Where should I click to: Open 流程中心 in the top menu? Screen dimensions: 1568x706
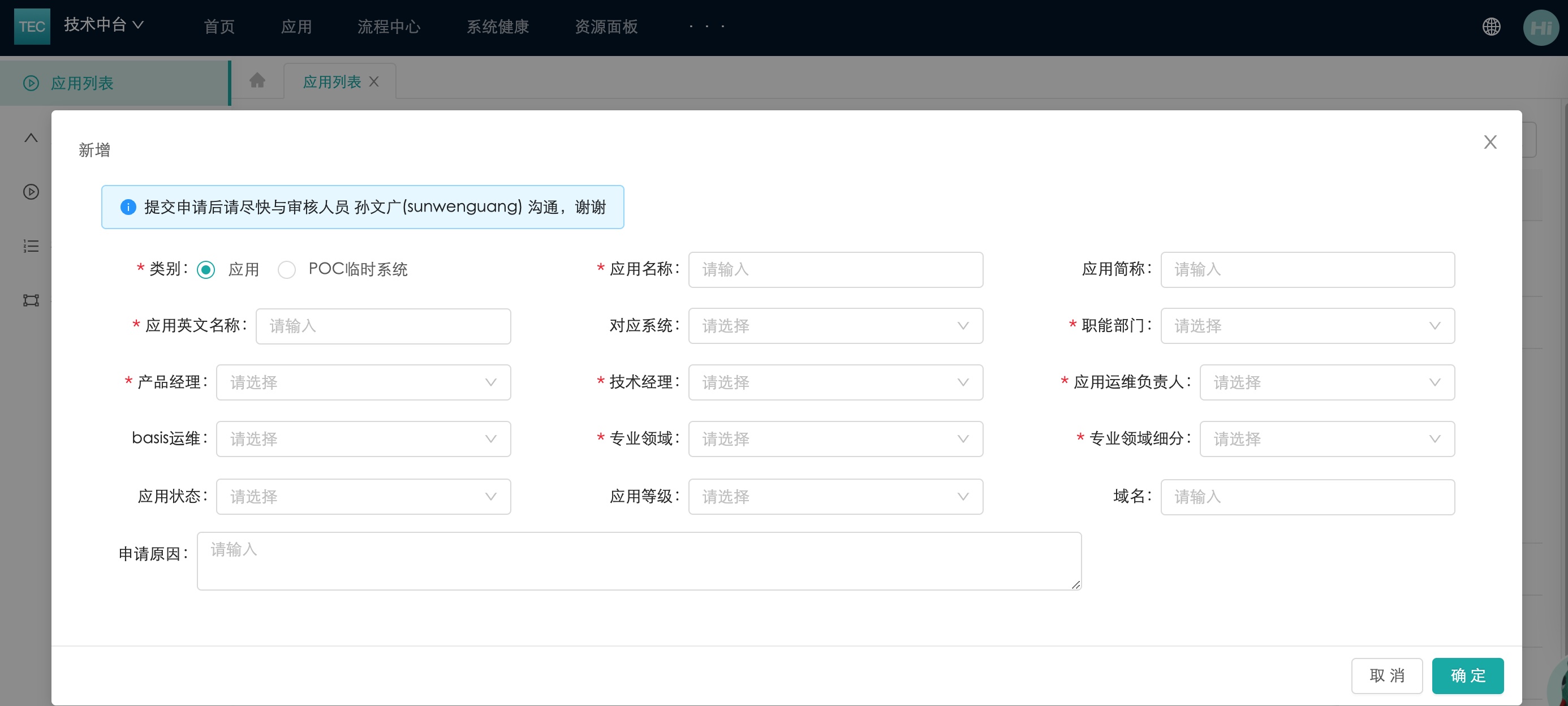pos(389,27)
